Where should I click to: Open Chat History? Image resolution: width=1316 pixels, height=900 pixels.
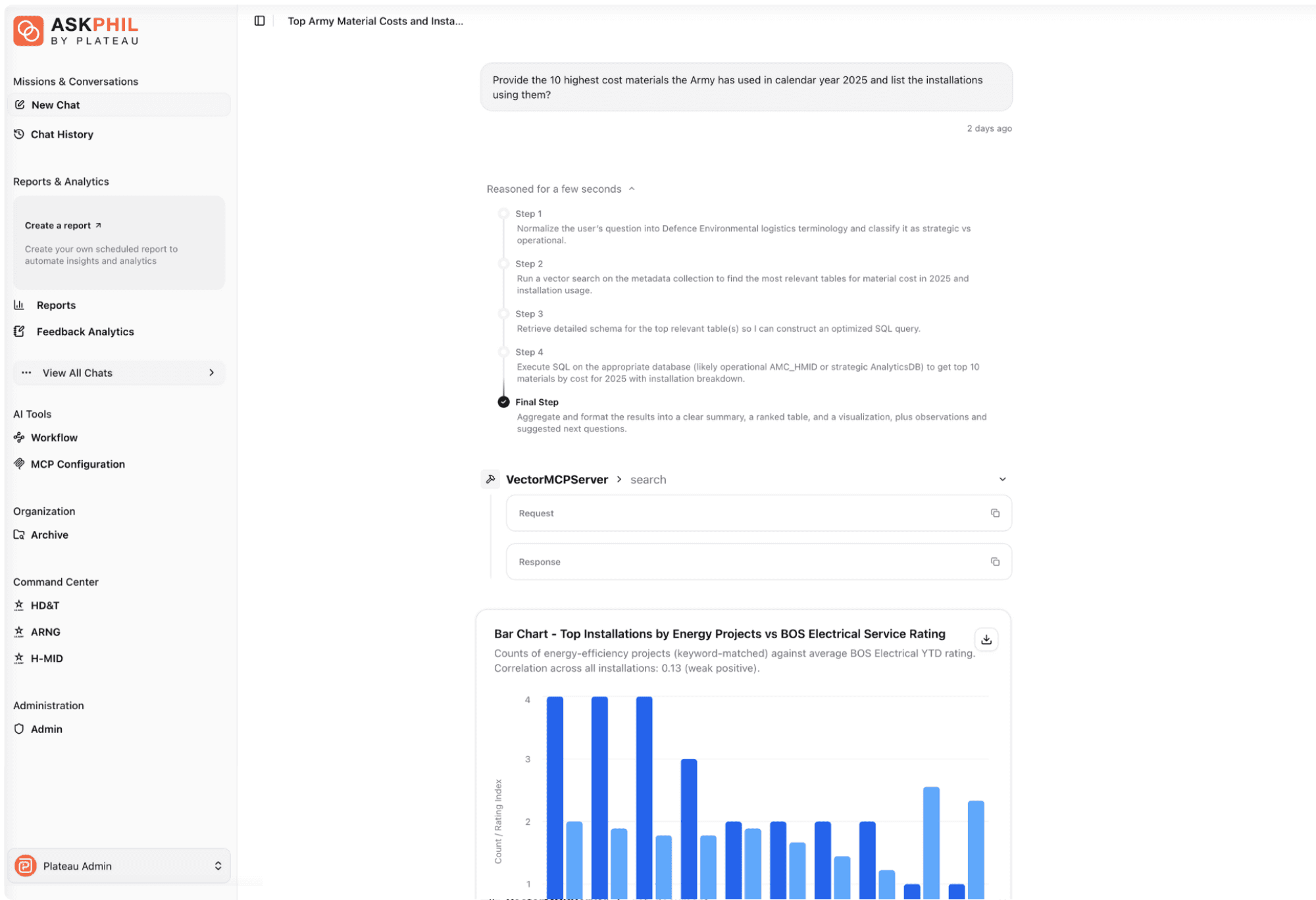62,134
